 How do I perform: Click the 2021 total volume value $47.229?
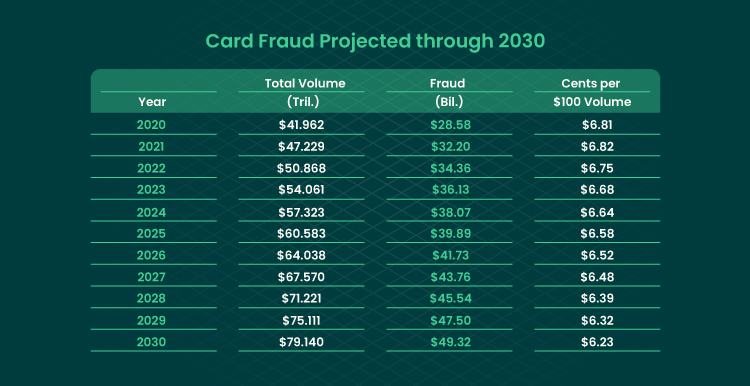(x=301, y=147)
